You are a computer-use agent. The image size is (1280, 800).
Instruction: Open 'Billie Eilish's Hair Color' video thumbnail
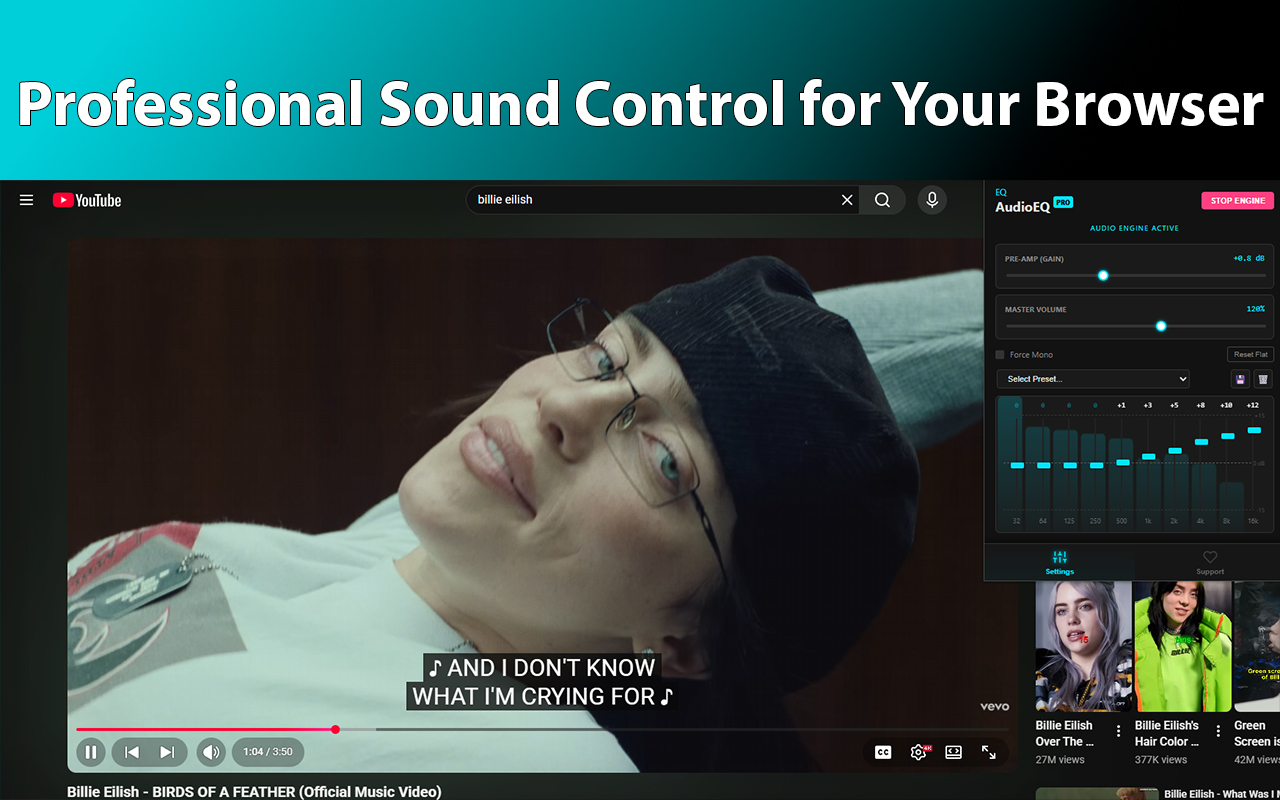[1183, 646]
